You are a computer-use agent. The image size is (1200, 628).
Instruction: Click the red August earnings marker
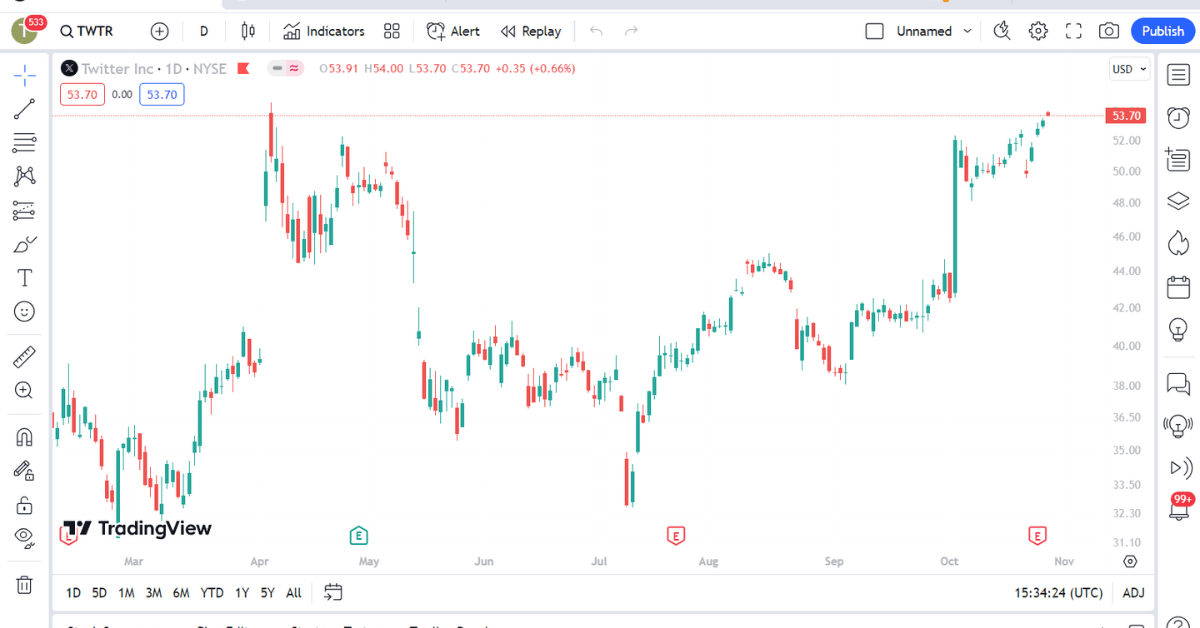point(676,536)
